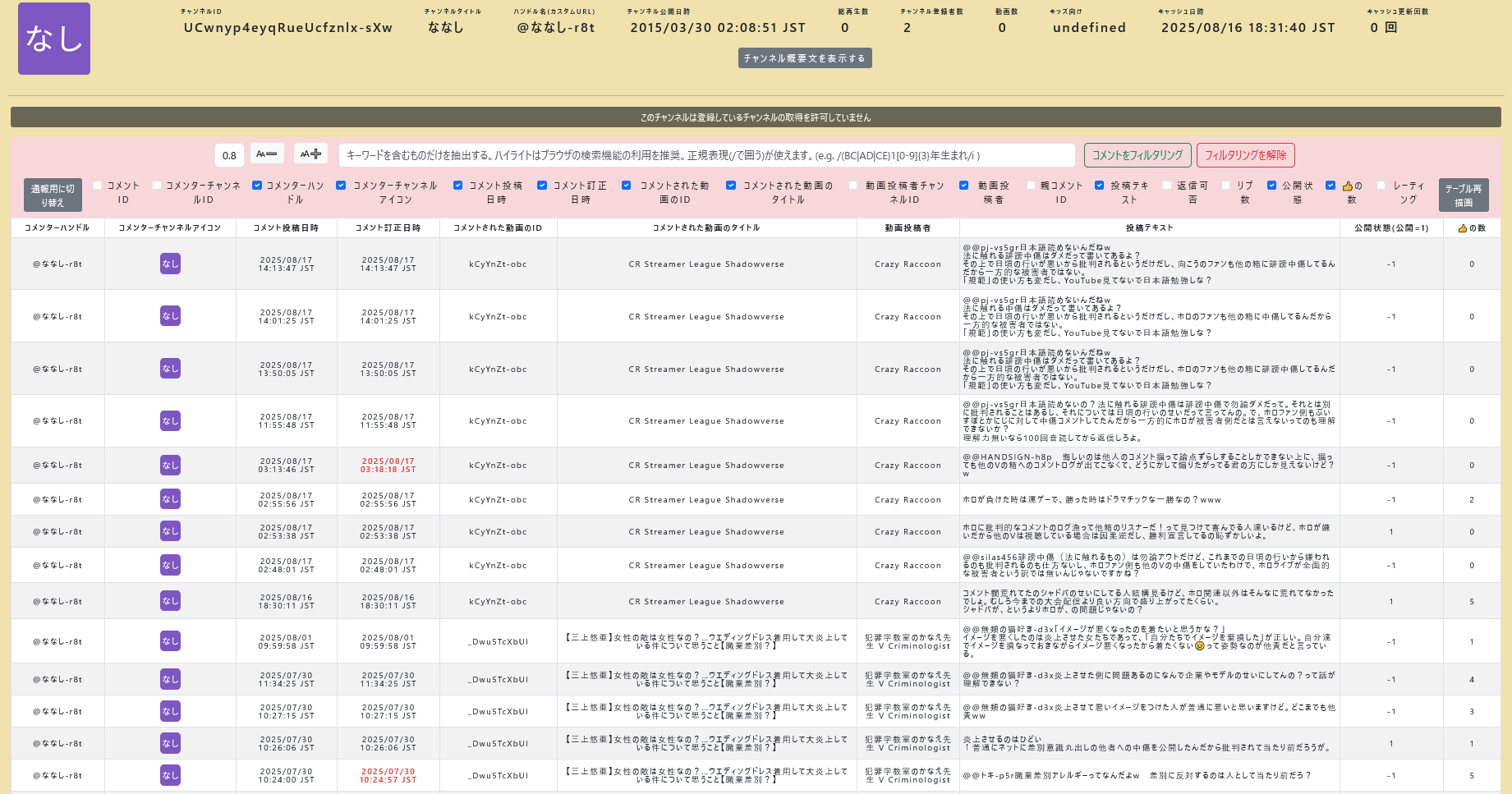The width and height of the screenshot is (1512, 794).
Task: Sort by the コメント投稿日時 column header
Action: (x=285, y=228)
